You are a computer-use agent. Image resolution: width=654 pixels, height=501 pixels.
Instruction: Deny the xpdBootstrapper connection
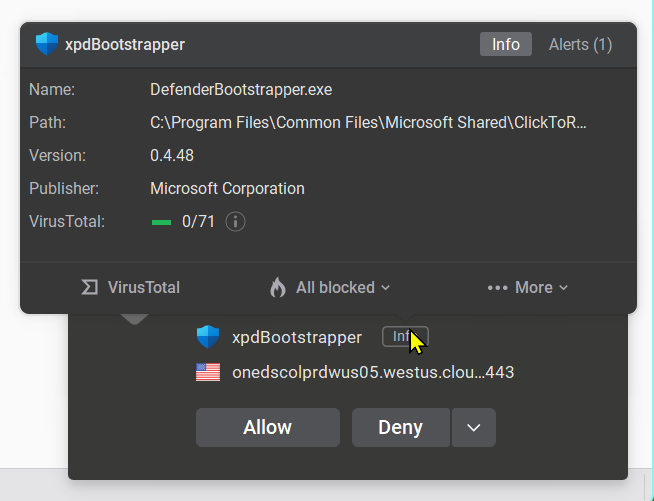pos(400,427)
